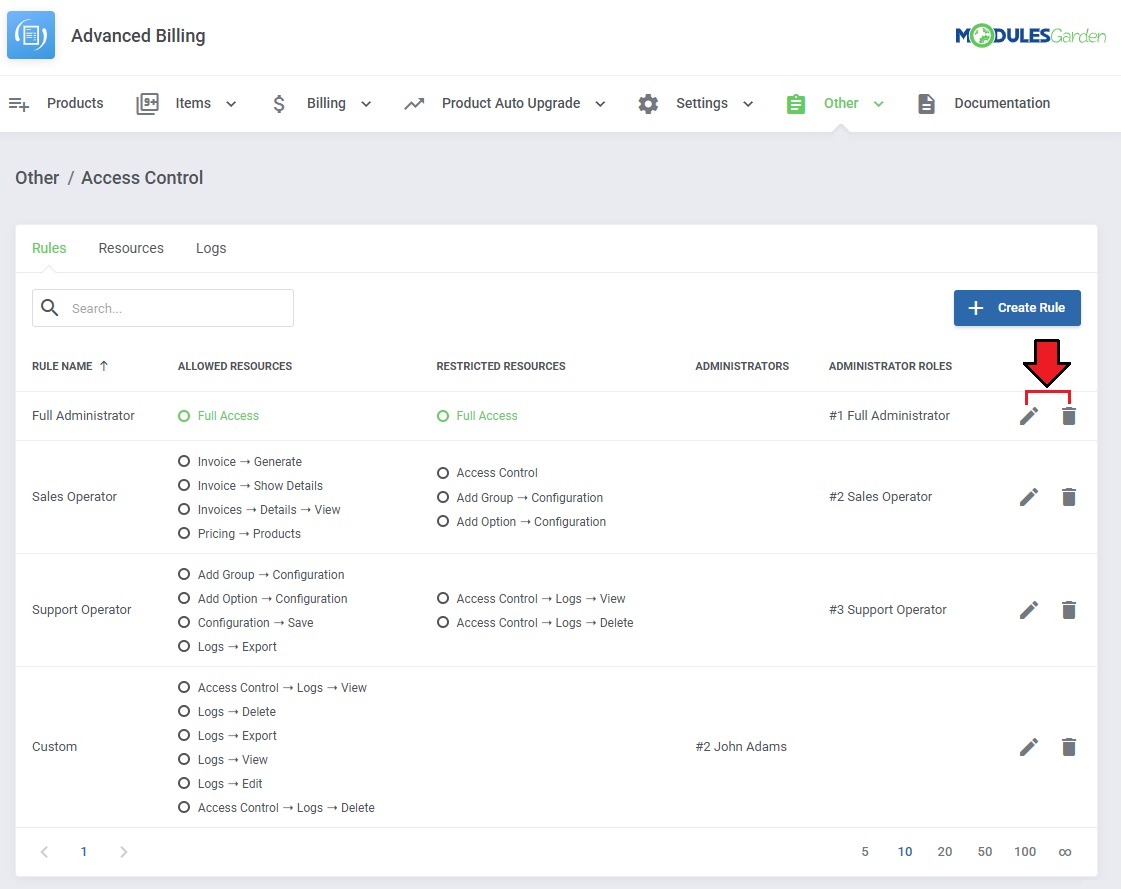Edit the Full Administrator rule
Image resolution: width=1121 pixels, height=889 pixels.
pos(1029,416)
